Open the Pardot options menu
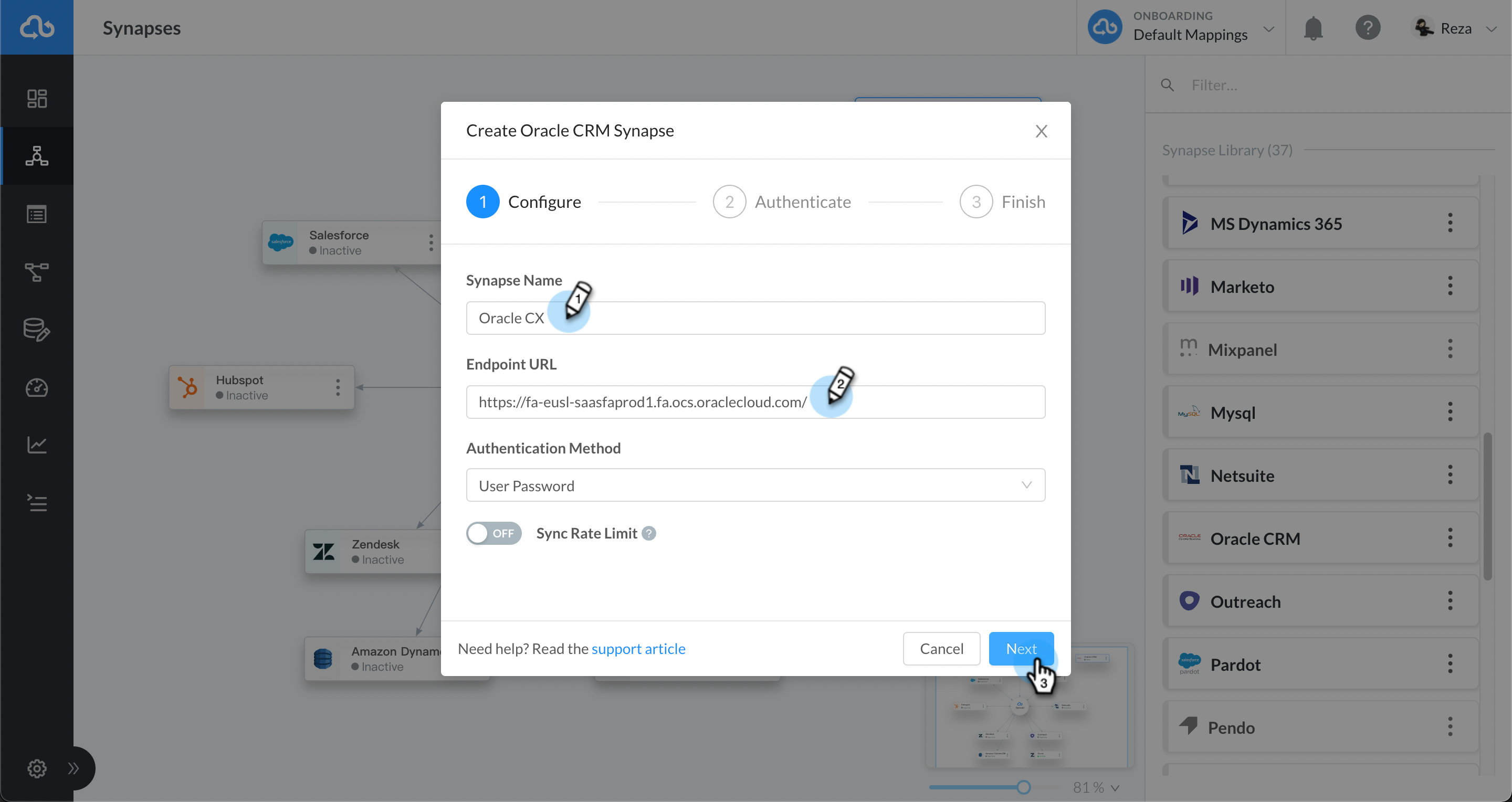The width and height of the screenshot is (1512, 802). pyautogui.click(x=1450, y=664)
